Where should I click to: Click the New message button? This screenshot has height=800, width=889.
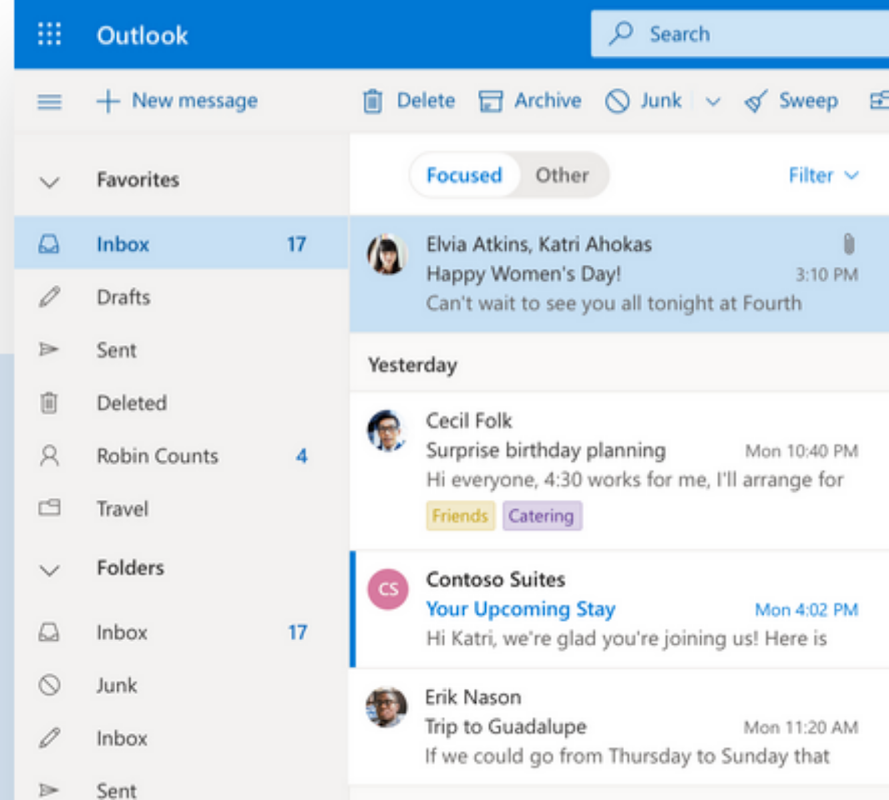pos(177,101)
